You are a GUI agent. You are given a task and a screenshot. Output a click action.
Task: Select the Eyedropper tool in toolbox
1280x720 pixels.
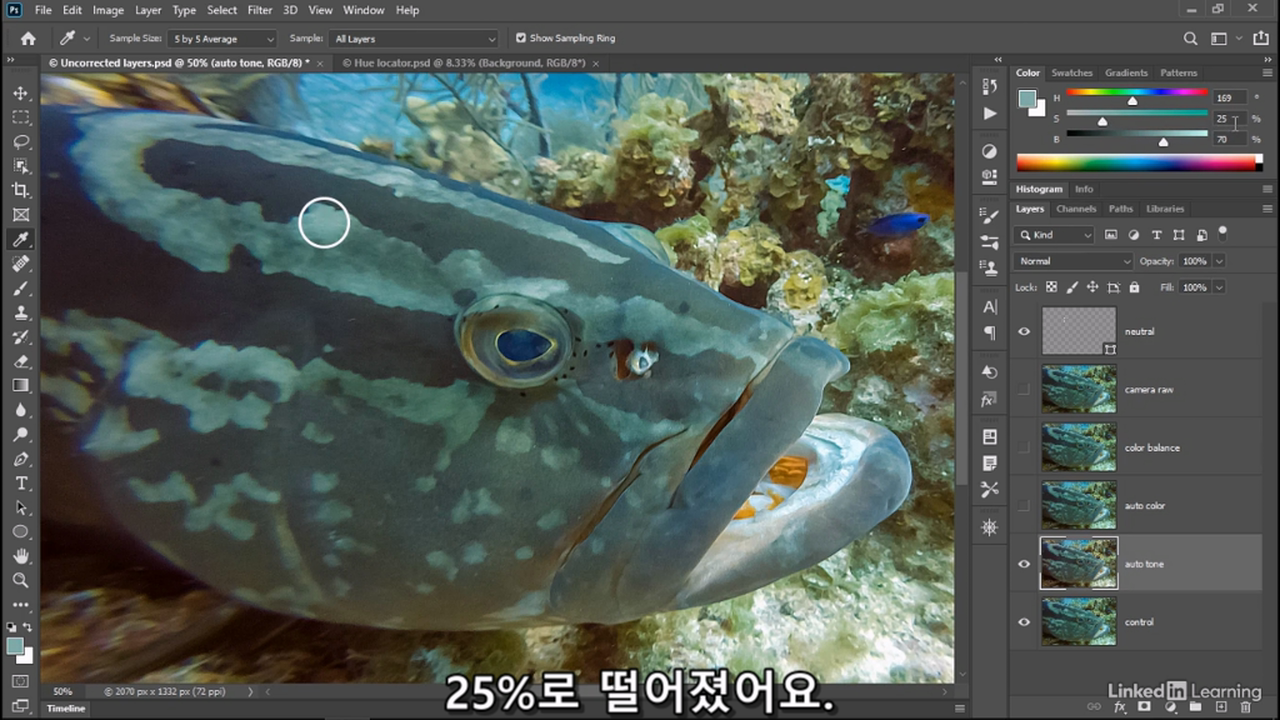coord(20,239)
